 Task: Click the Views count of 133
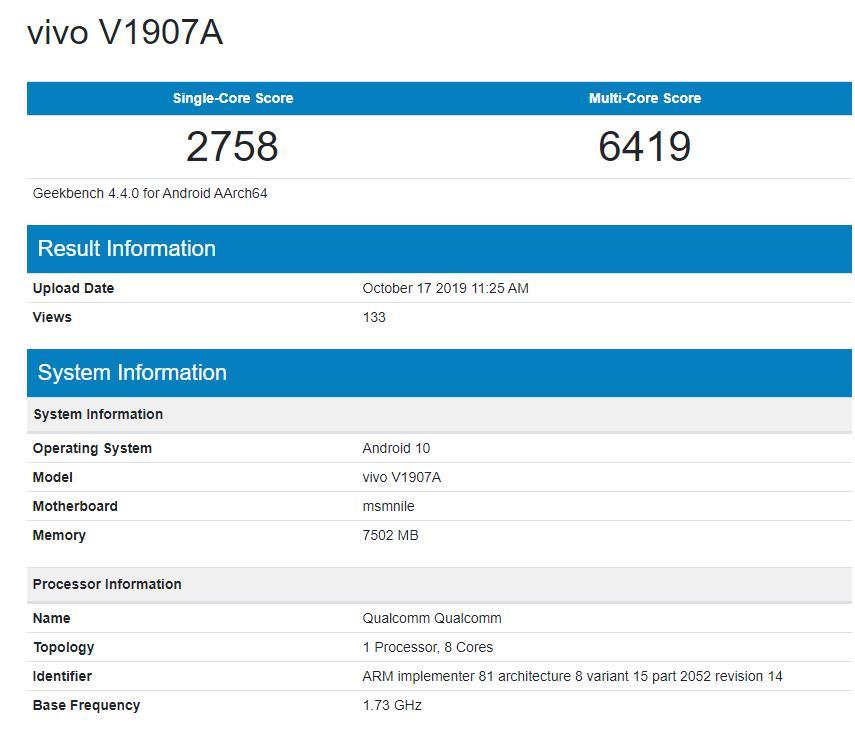point(374,317)
